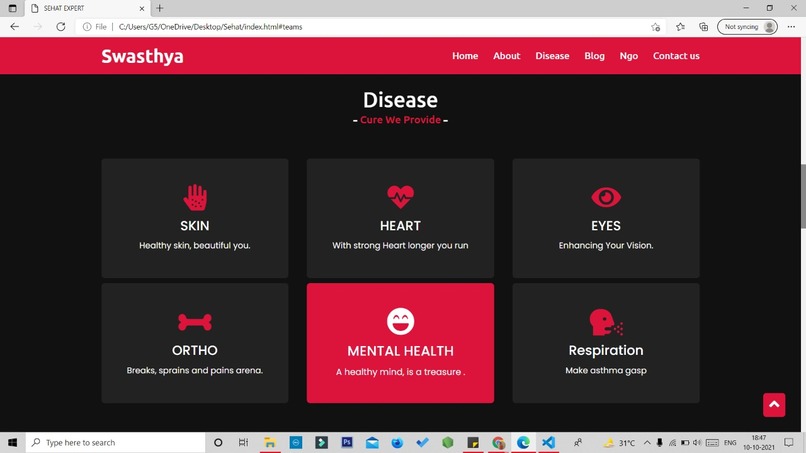The image size is (806, 453).
Task: Click the page vertical scrollbar thumb
Action: (x=803, y=196)
